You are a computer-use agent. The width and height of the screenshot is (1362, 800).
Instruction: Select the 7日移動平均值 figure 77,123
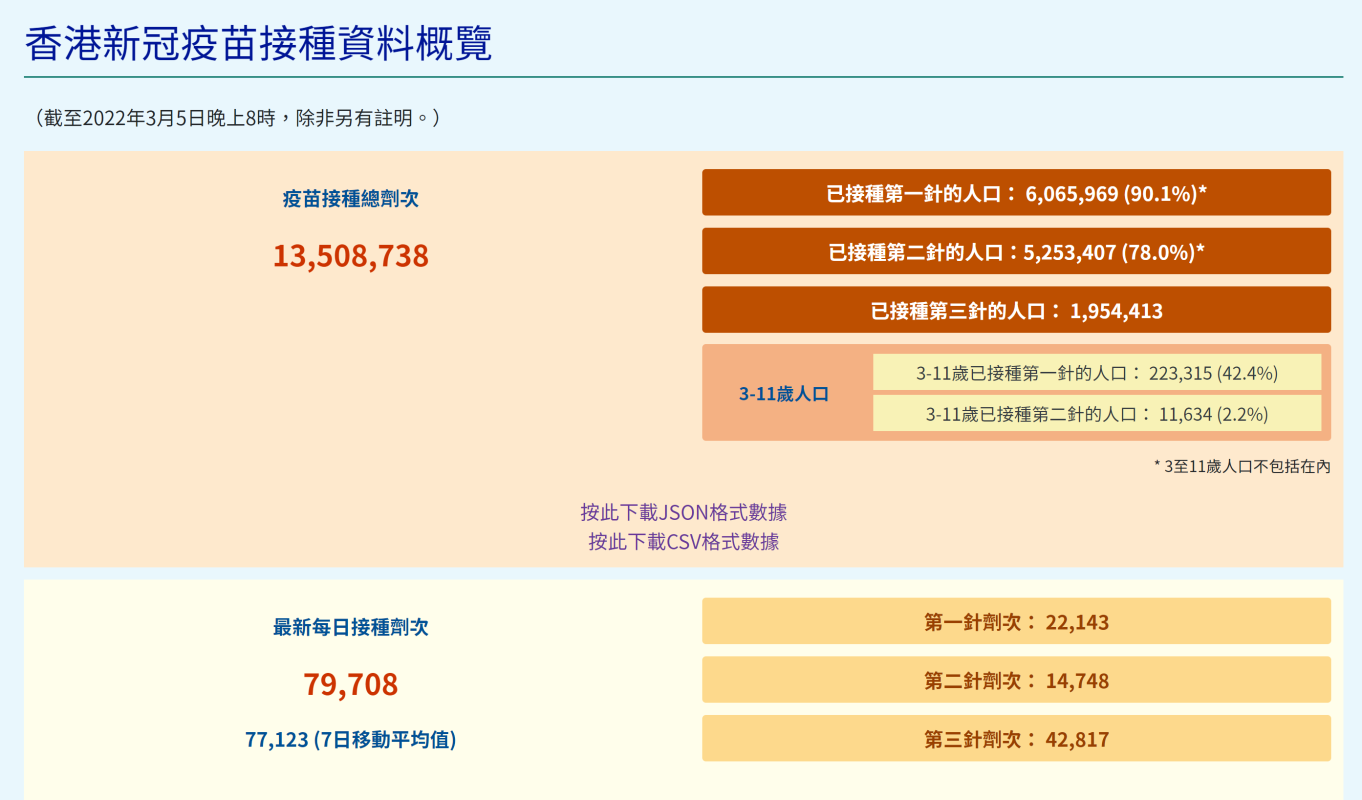pyautogui.click(x=350, y=740)
